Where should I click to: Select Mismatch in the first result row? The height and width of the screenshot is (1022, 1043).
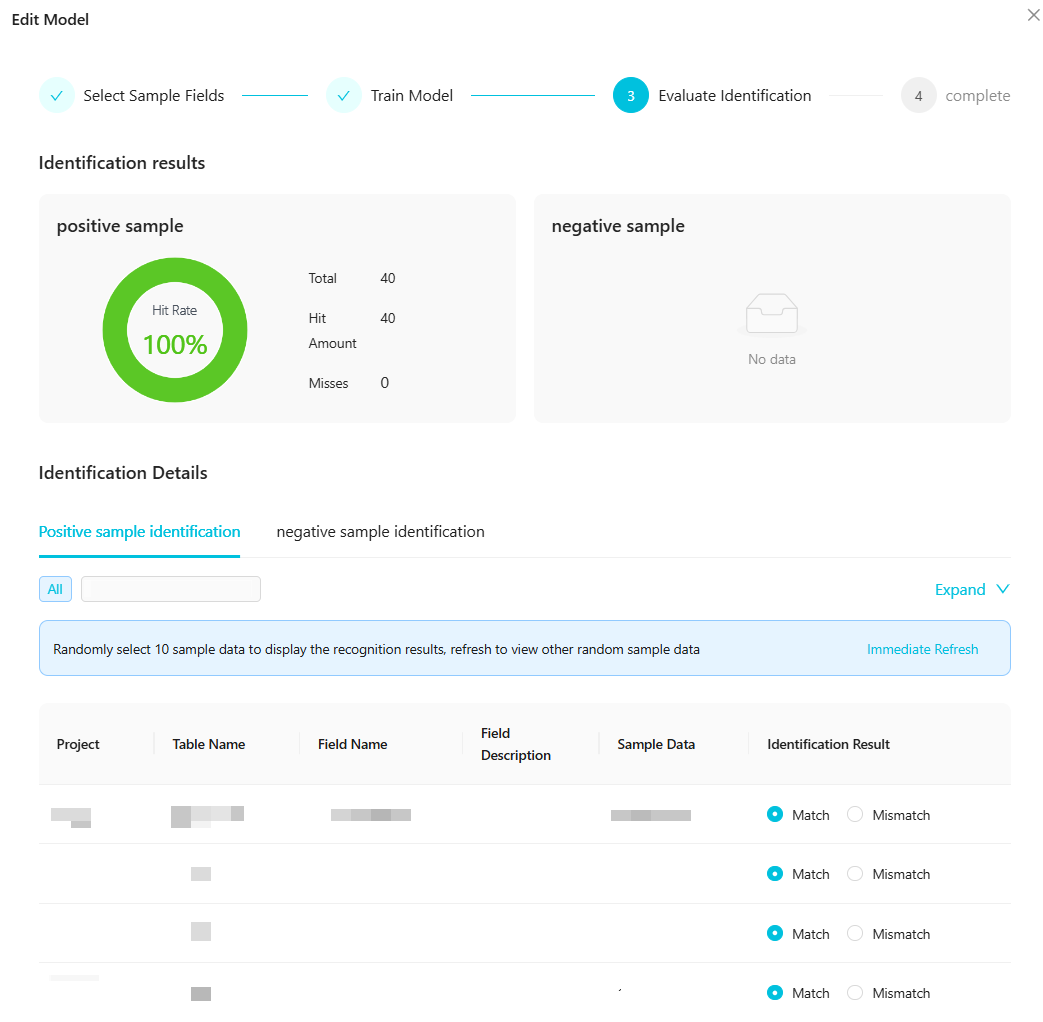[856, 815]
